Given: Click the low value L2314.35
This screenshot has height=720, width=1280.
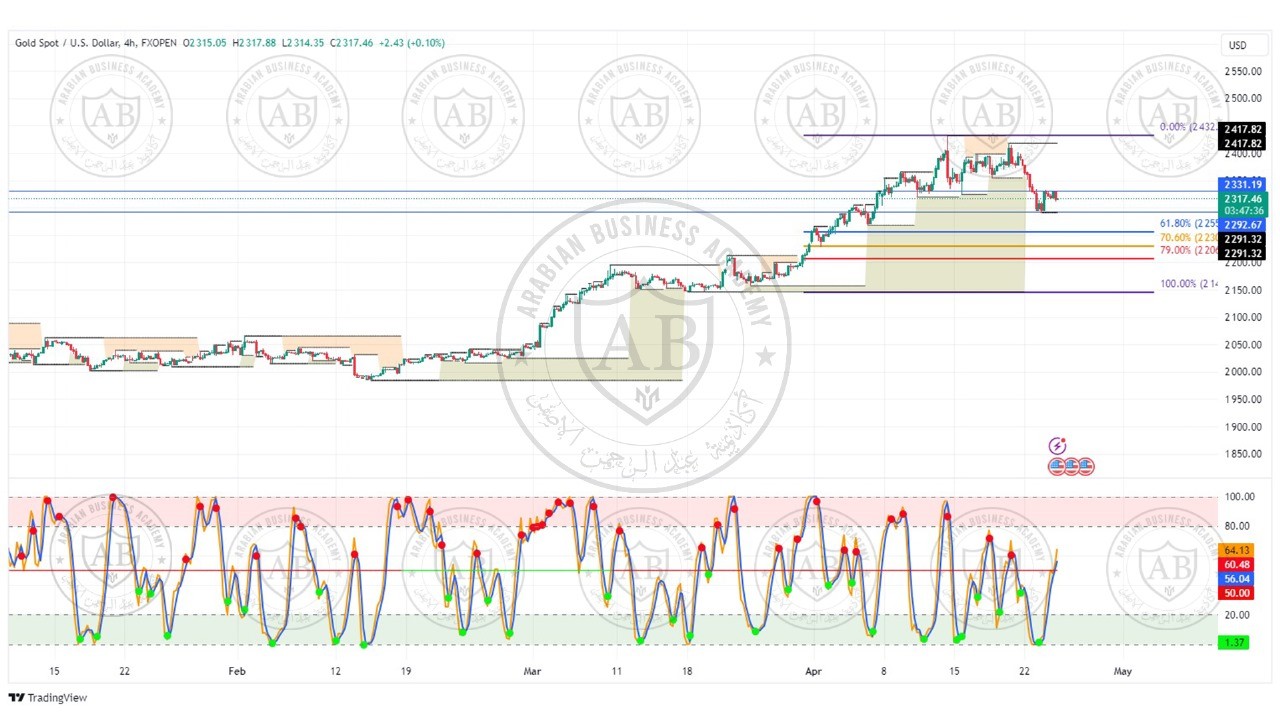Looking at the screenshot, I should coord(302,43).
